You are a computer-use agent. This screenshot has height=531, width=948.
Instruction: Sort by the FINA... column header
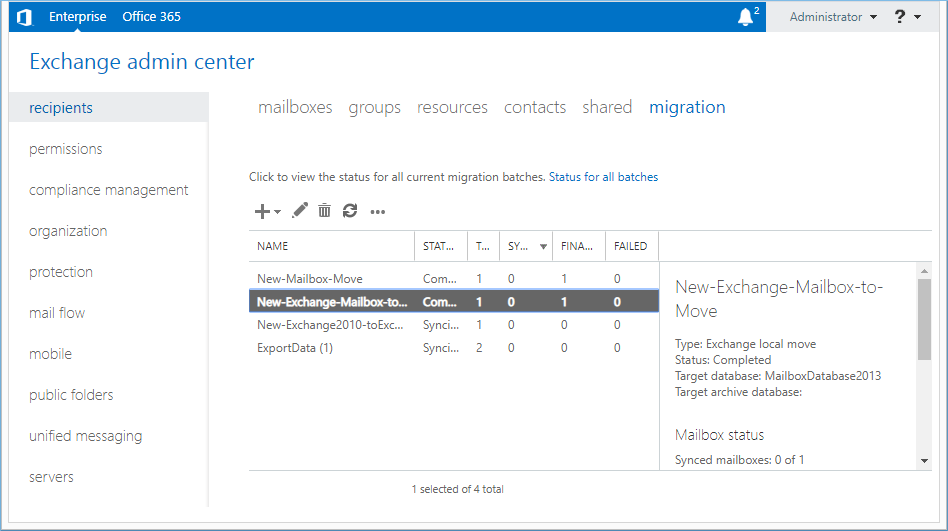point(579,246)
